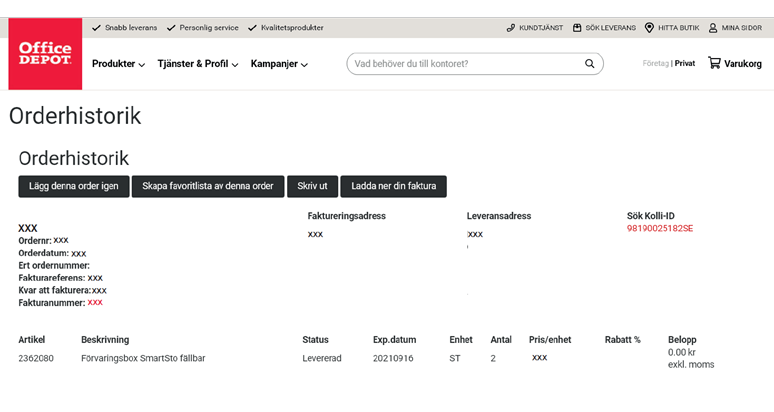Open Kolli-ID tracking link 98190025182SE

tap(660, 229)
